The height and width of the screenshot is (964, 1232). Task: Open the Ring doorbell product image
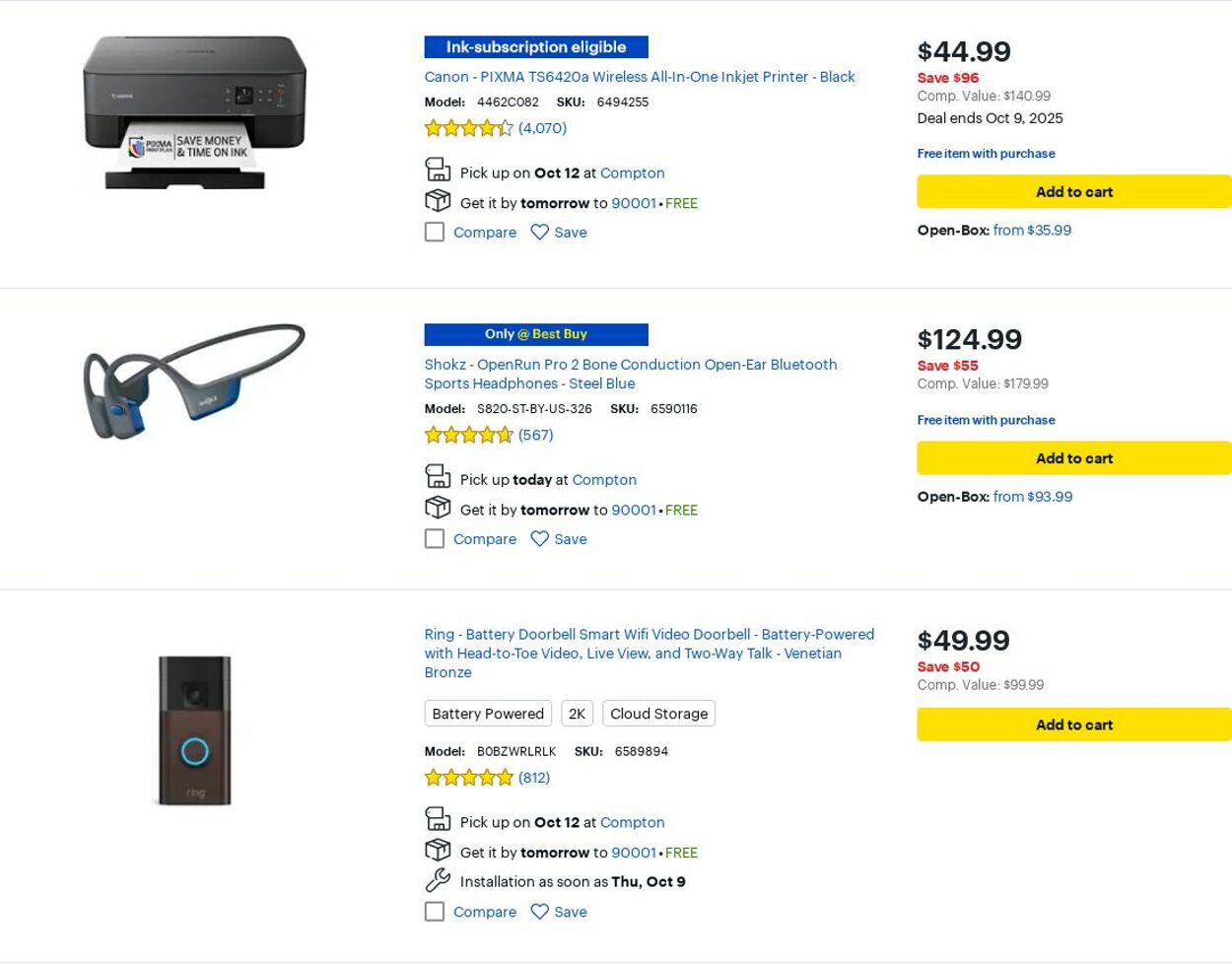tap(195, 730)
